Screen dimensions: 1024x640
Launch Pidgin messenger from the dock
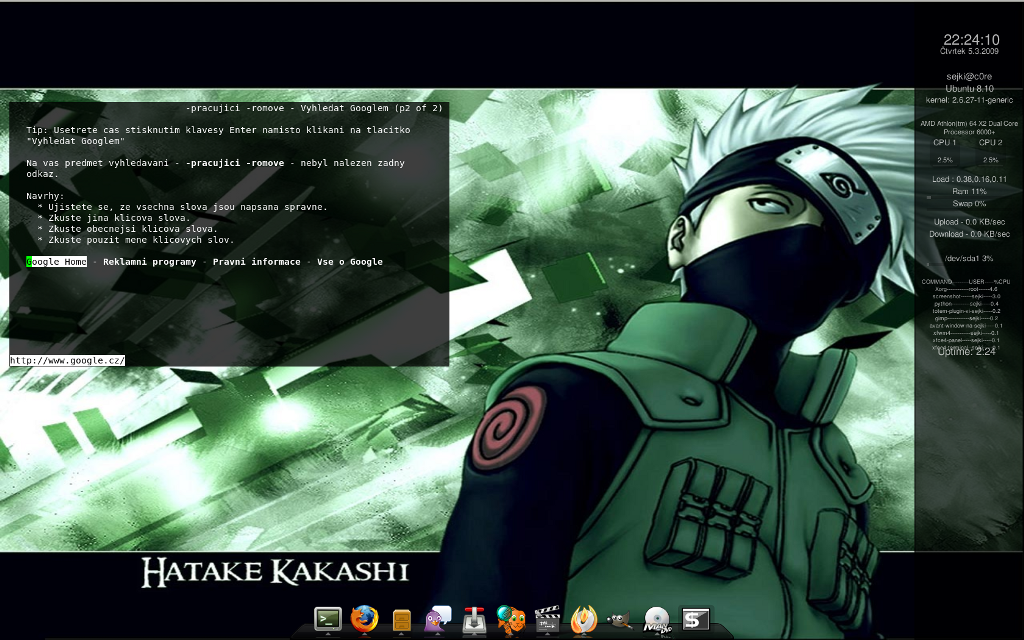click(438, 620)
